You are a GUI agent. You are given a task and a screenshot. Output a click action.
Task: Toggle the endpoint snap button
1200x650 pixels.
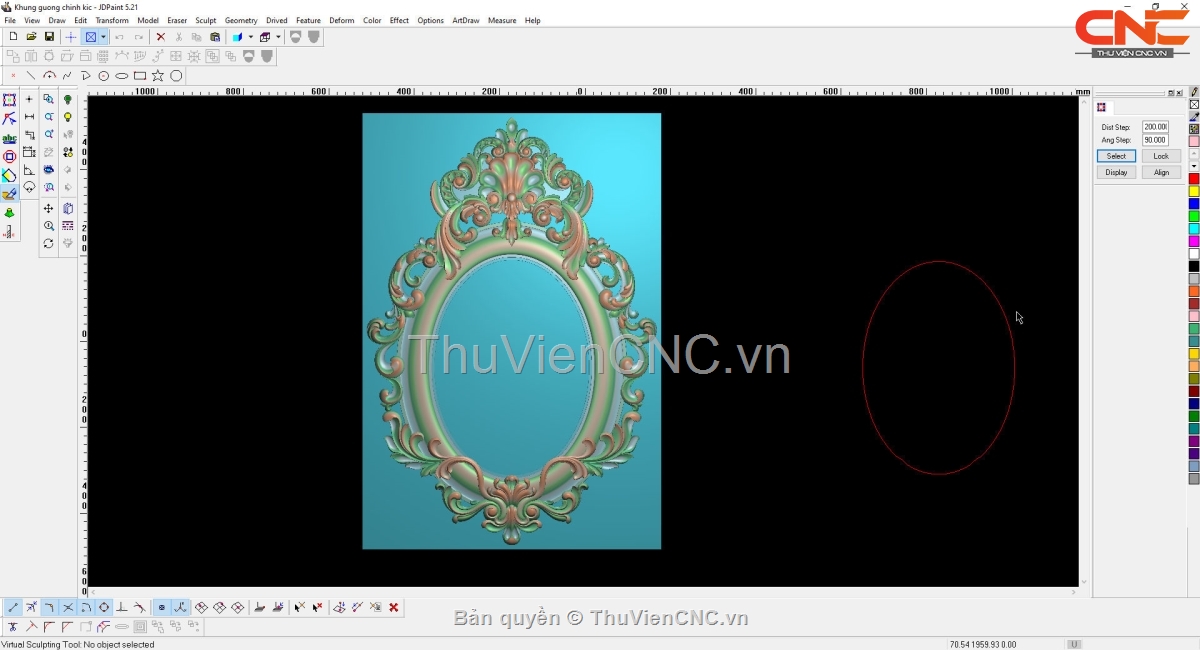(x=13, y=607)
